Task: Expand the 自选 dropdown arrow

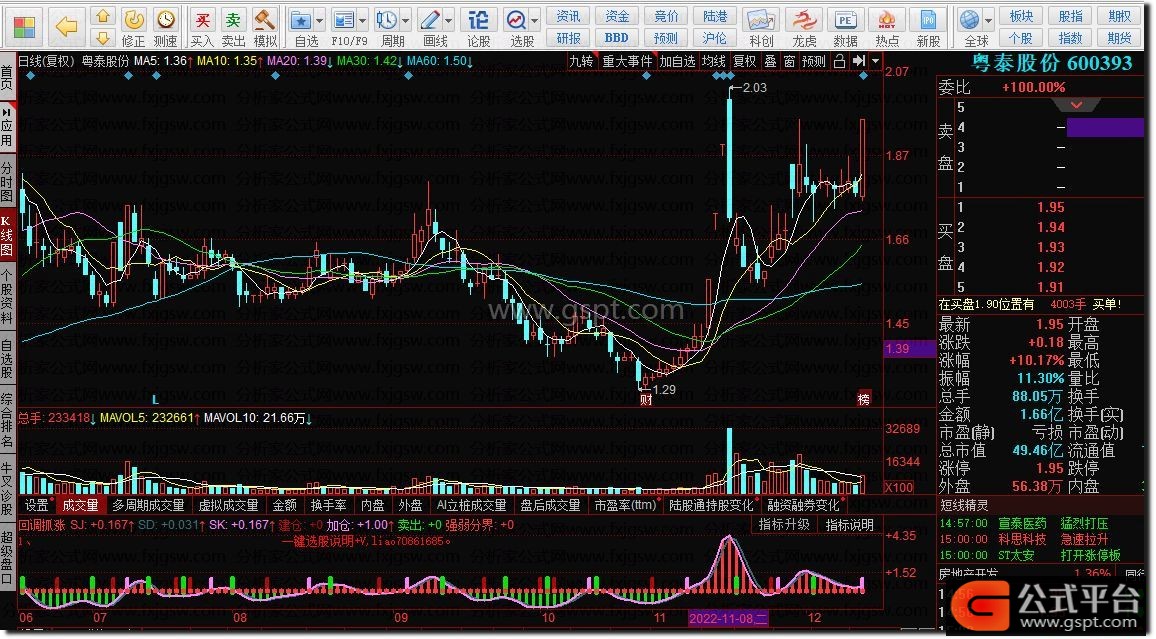Action: pyautogui.click(x=319, y=21)
